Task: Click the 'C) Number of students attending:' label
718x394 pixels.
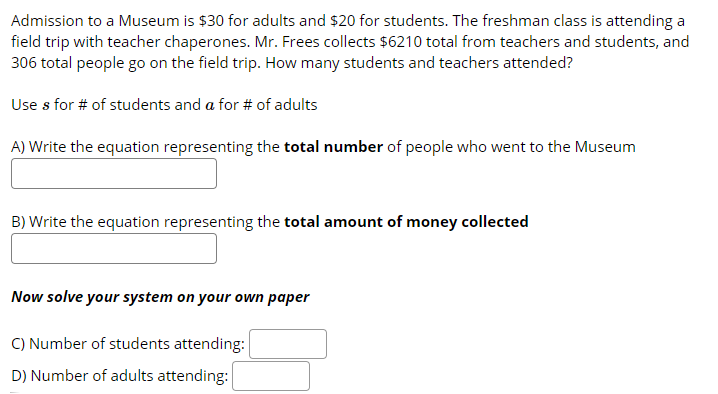Action: click(x=128, y=344)
